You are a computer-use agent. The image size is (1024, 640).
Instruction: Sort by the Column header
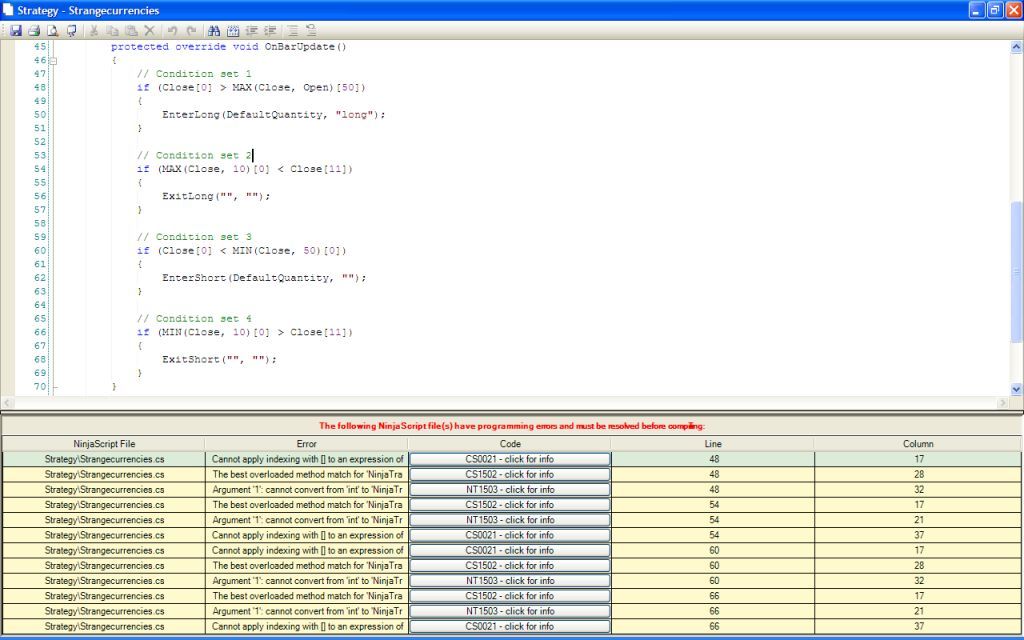pos(918,443)
